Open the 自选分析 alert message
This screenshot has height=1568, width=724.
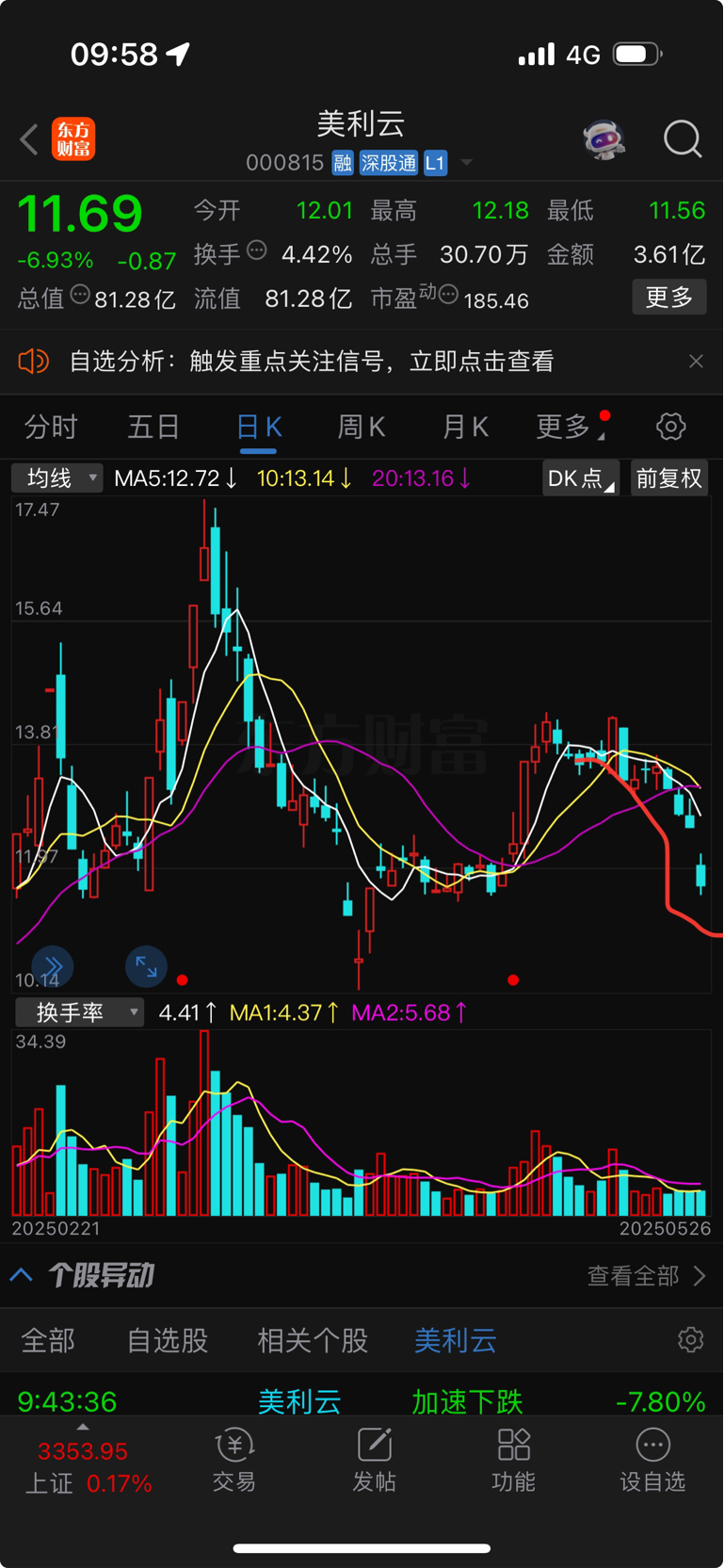(x=312, y=361)
